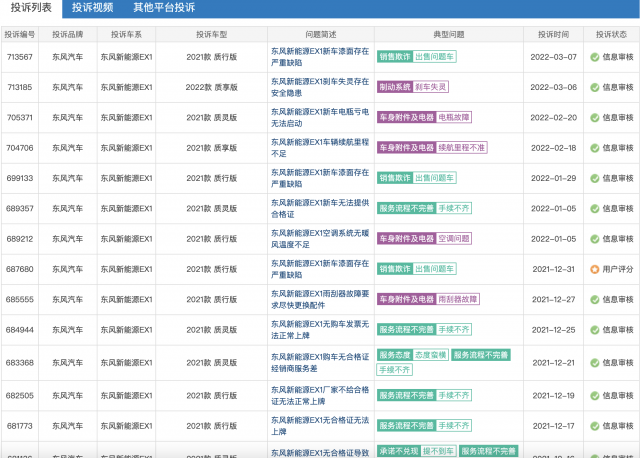
Task: Click the 投诉品牌 column header
Action: [68, 35]
